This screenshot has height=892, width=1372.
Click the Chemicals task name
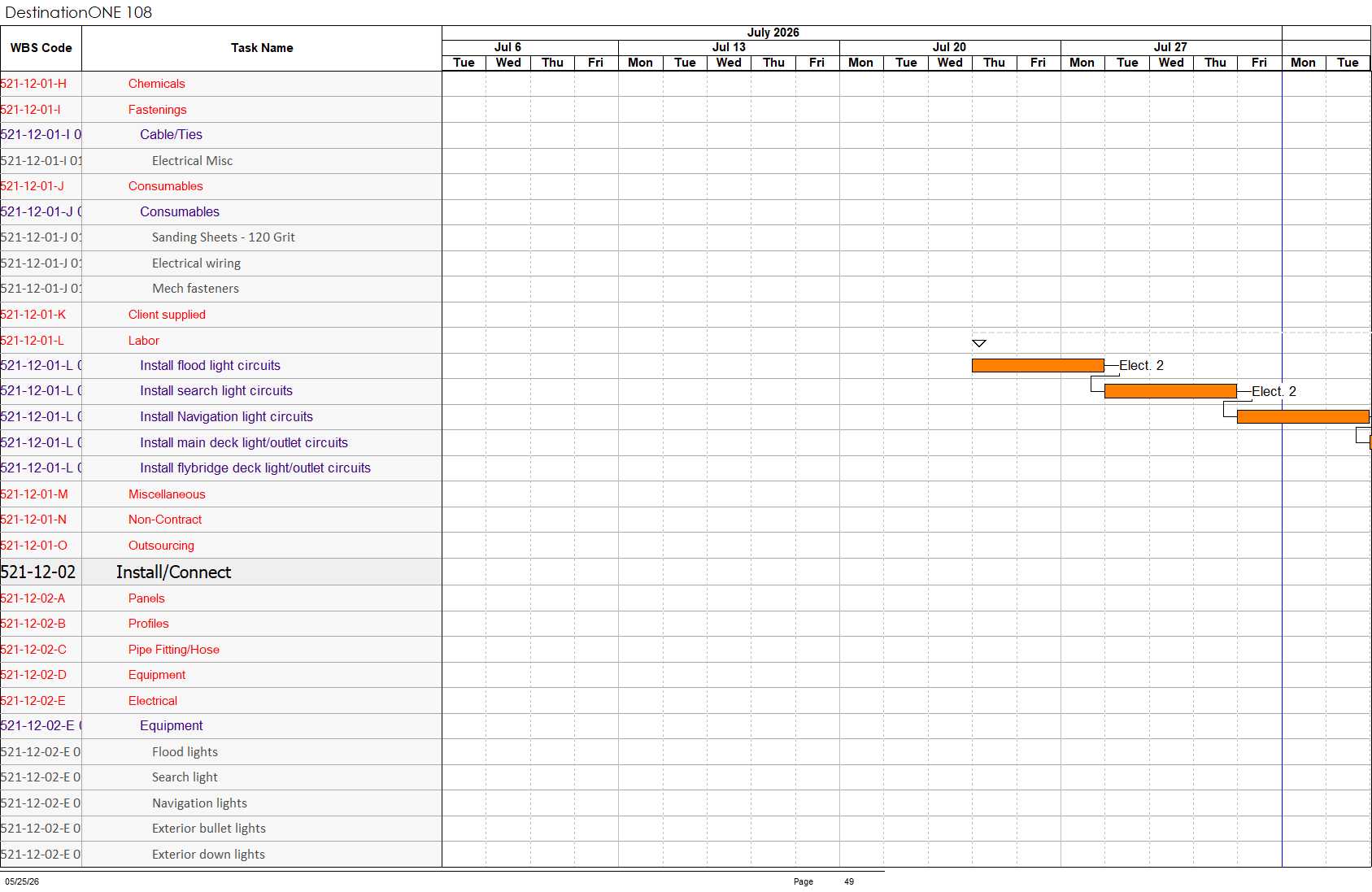tap(156, 84)
